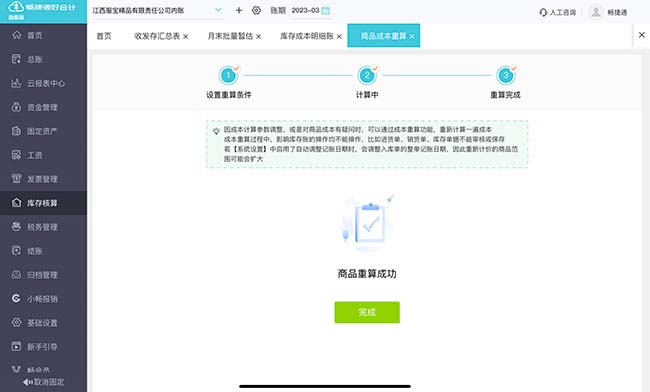Viewport: 650px width, 392px height.
Task: Open 基础设置 settings icon in sidebar
Action: [16, 322]
